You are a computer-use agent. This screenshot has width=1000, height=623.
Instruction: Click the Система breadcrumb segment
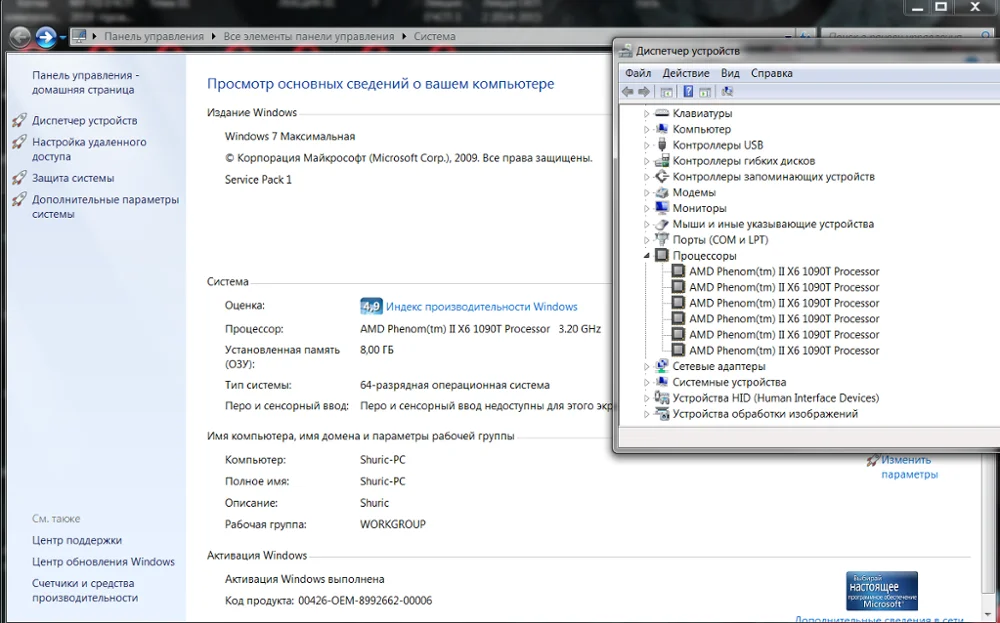[434, 36]
